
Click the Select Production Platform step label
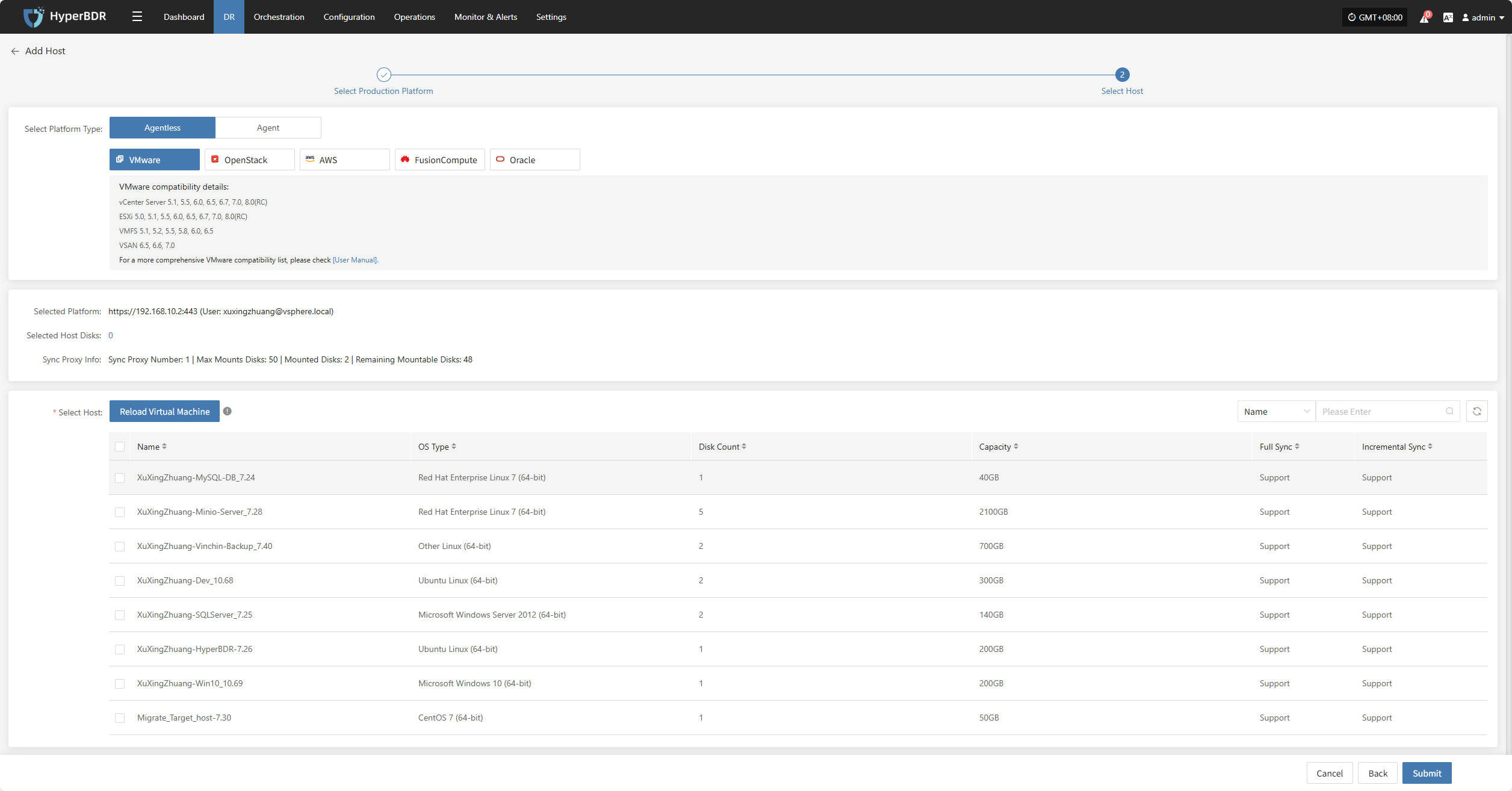[383, 91]
